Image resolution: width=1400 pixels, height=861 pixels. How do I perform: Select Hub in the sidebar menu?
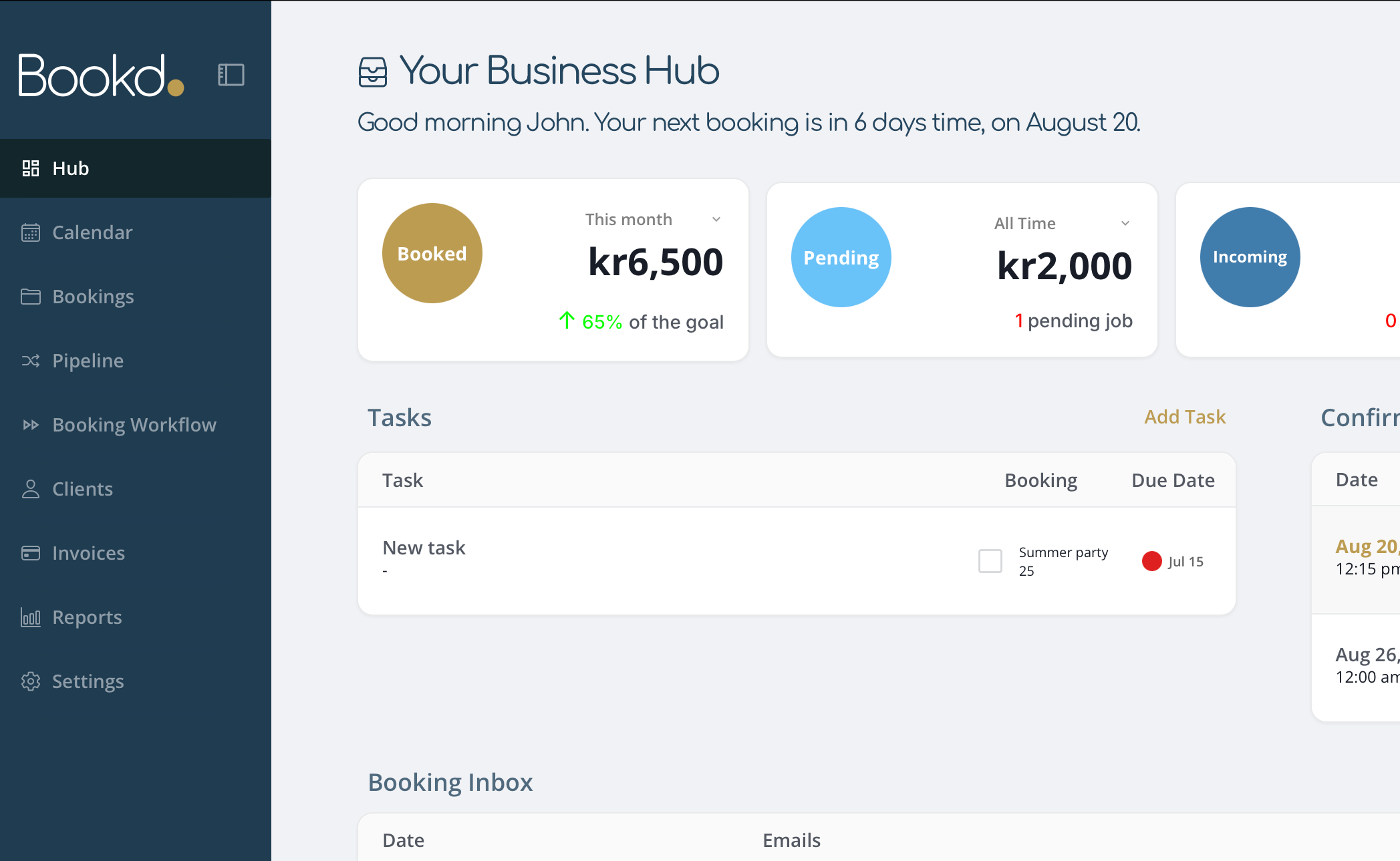[x=70, y=168]
